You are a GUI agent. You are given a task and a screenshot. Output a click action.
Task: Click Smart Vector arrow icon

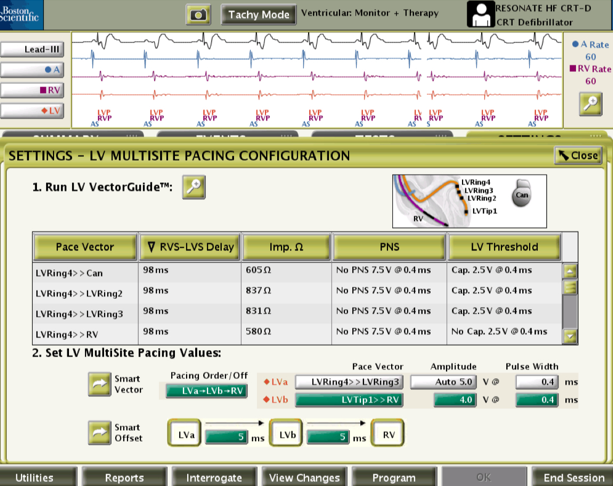pyautogui.click(x=100, y=384)
